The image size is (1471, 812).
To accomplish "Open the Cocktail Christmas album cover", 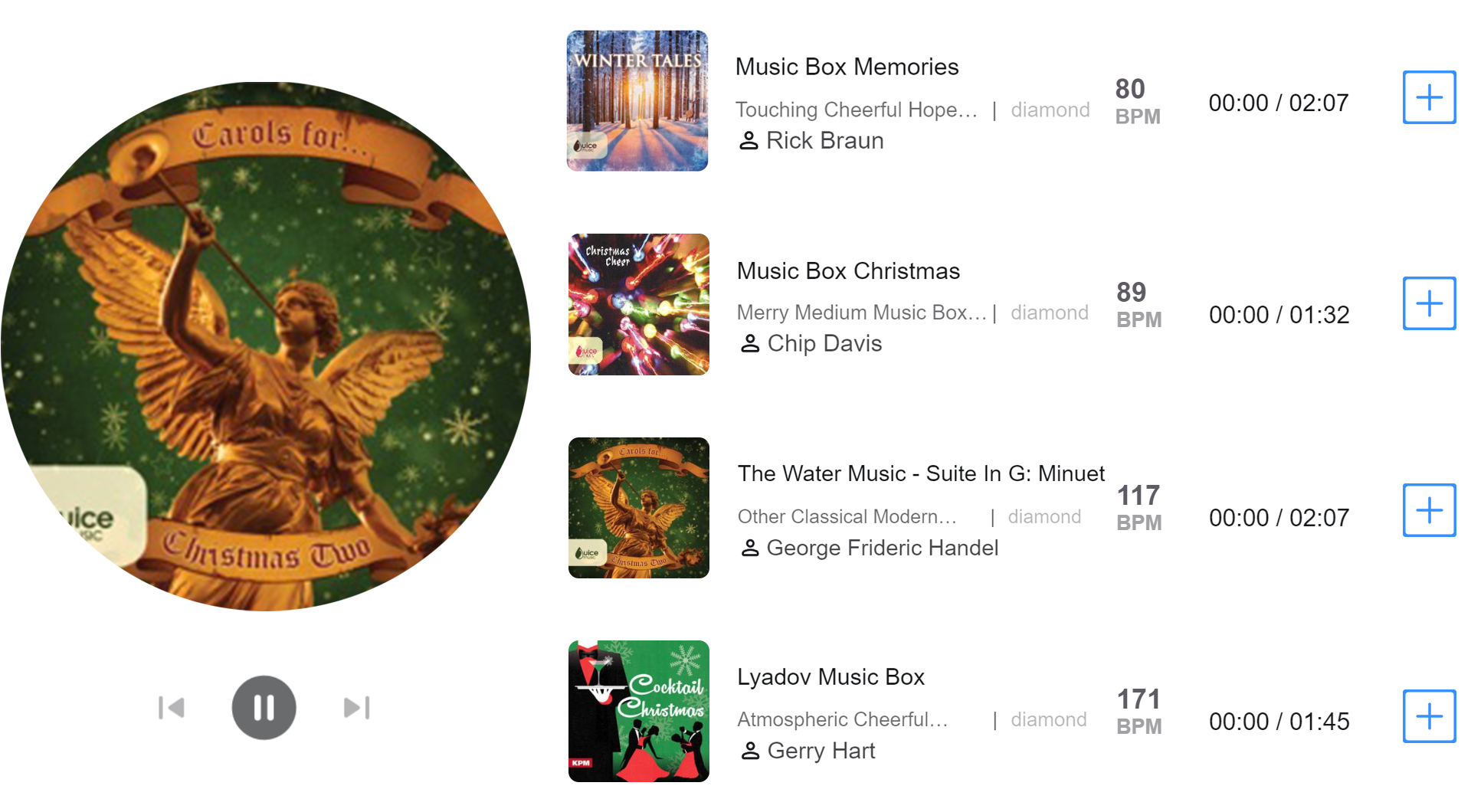I will tap(638, 711).
